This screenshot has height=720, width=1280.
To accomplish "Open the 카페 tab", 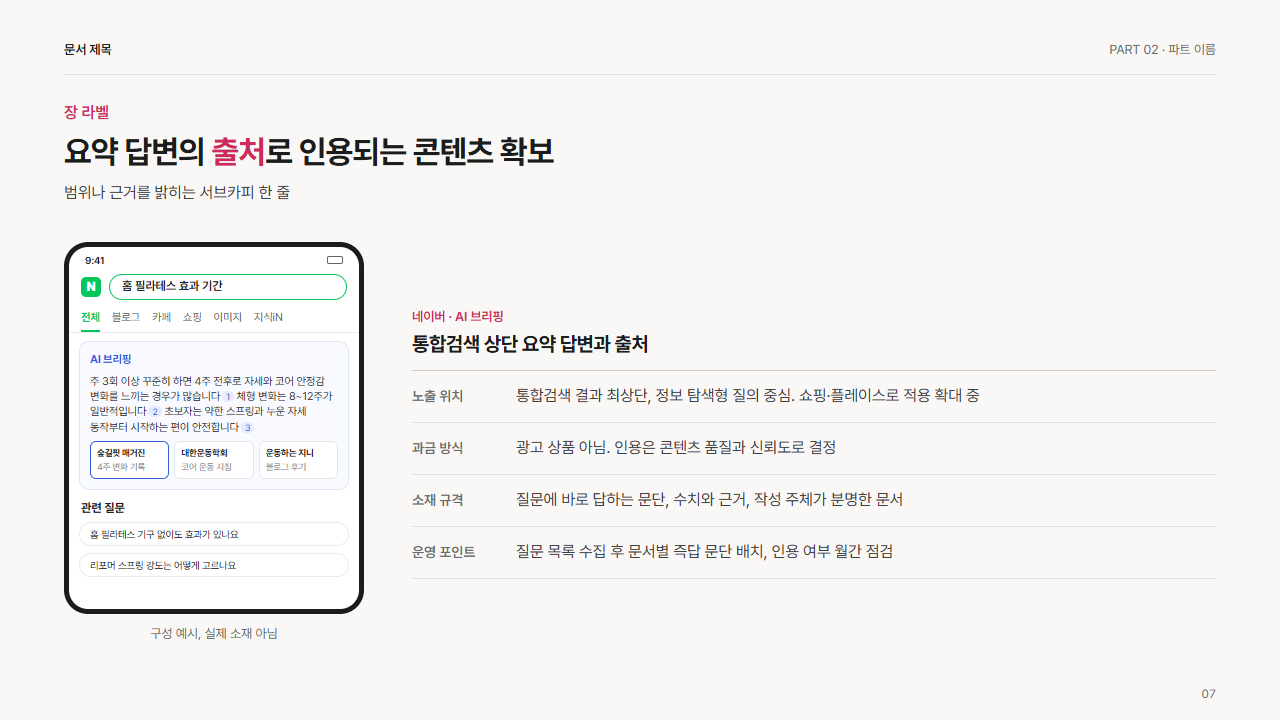I will click(161, 317).
